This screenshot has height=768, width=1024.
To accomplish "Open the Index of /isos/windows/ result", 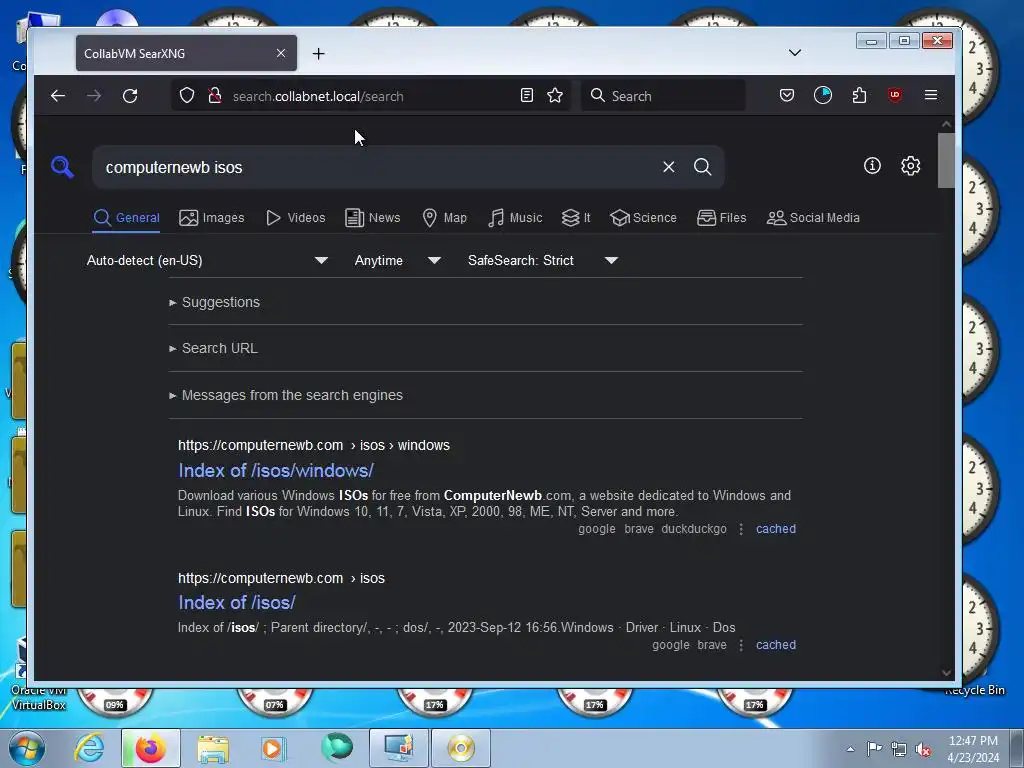I will (x=276, y=470).
